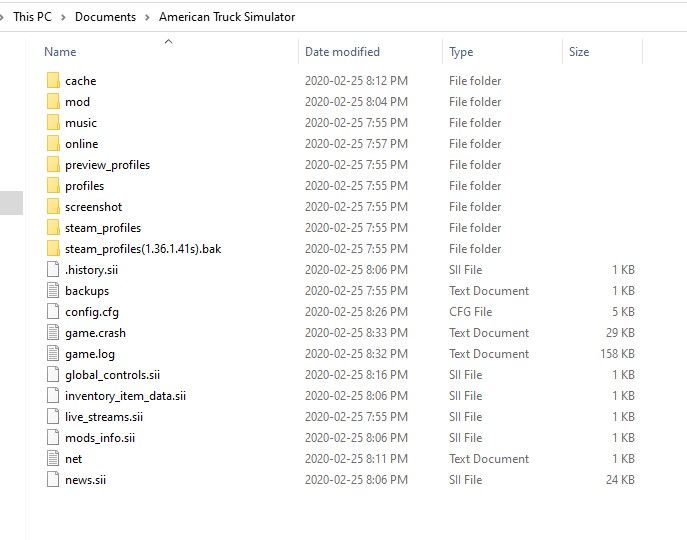
Task: Expand the arrow after Documents breadcrumb
Action: pyautogui.click(x=147, y=18)
